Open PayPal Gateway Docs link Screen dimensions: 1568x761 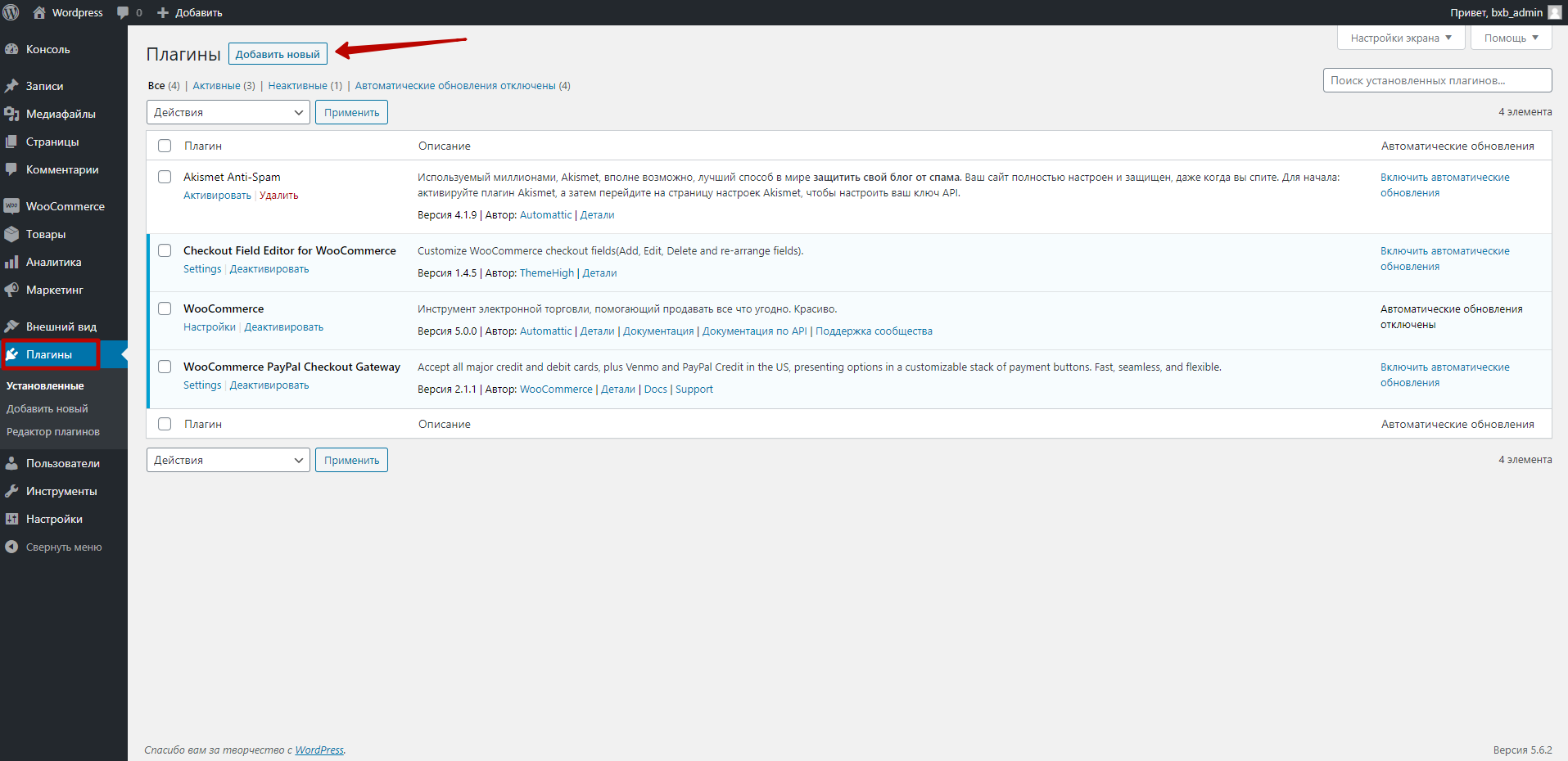(656, 390)
